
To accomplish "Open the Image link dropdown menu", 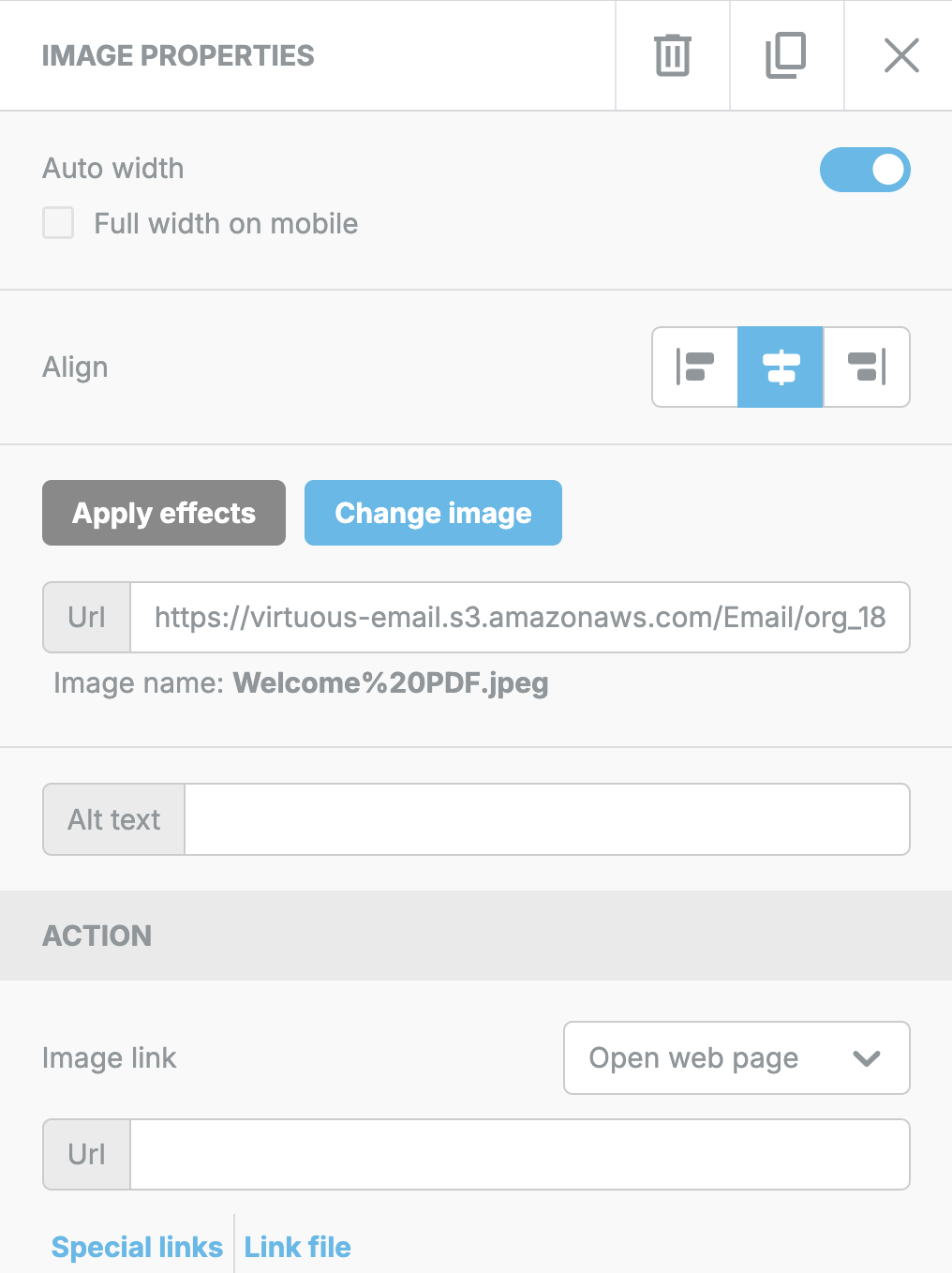I will (x=736, y=1057).
